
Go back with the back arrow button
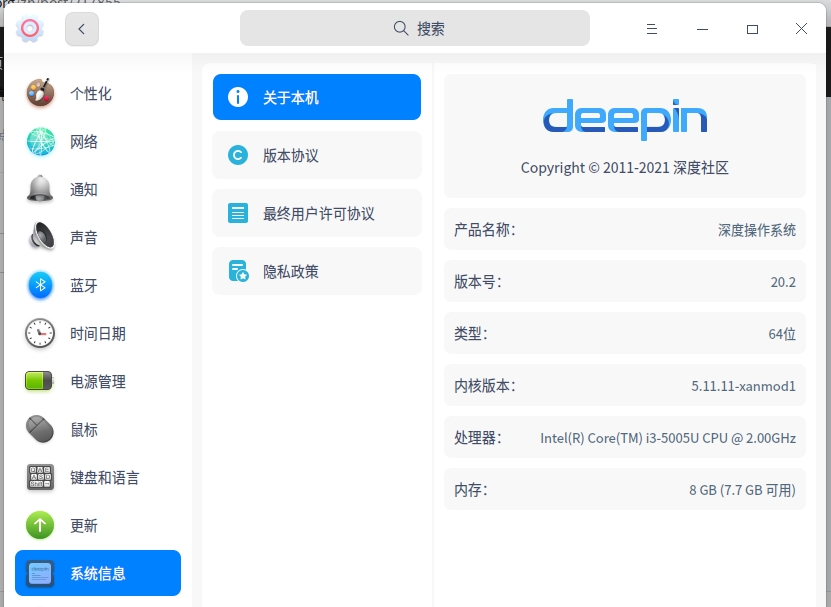[x=82, y=29]
